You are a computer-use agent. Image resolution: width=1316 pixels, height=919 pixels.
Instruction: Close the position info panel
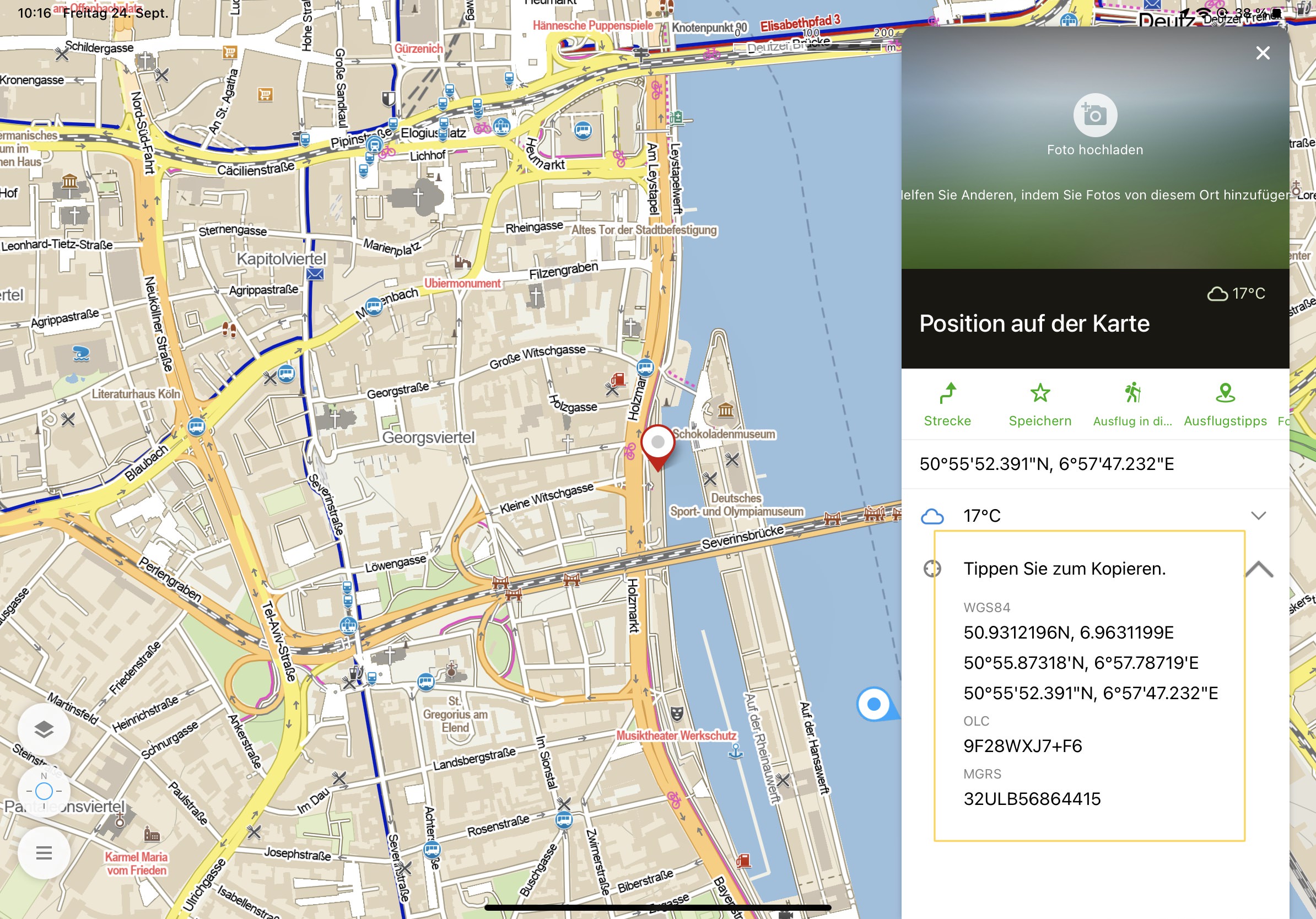coord(1262,53)
